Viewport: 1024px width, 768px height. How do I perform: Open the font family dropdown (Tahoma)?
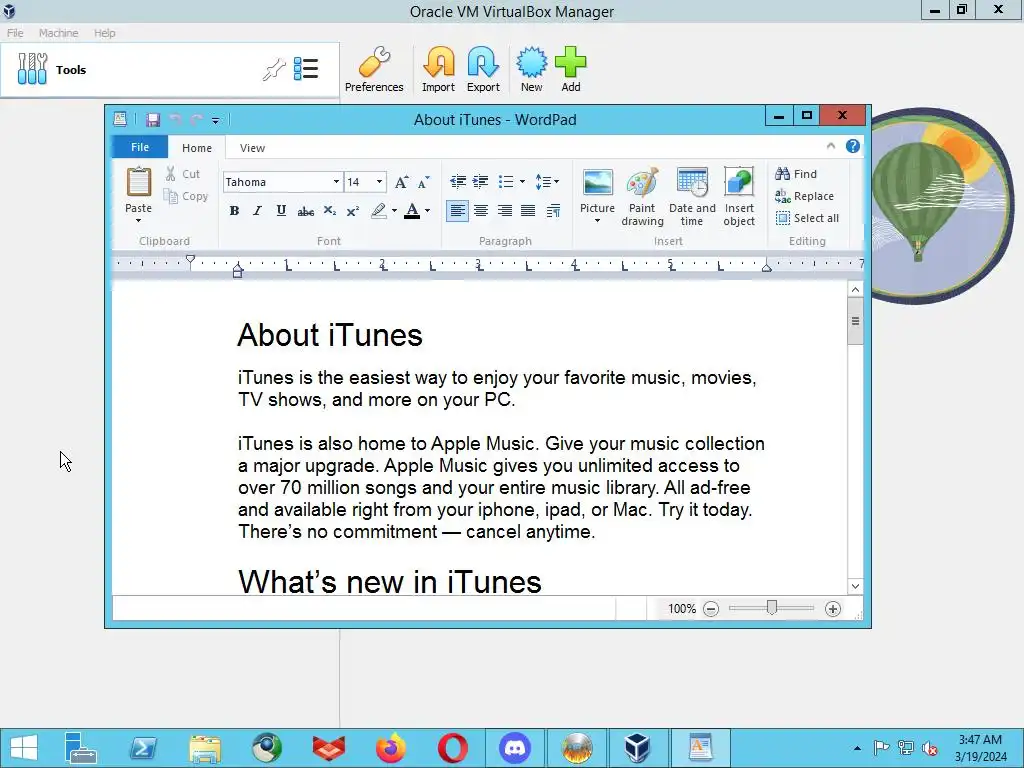pos(336,182)
